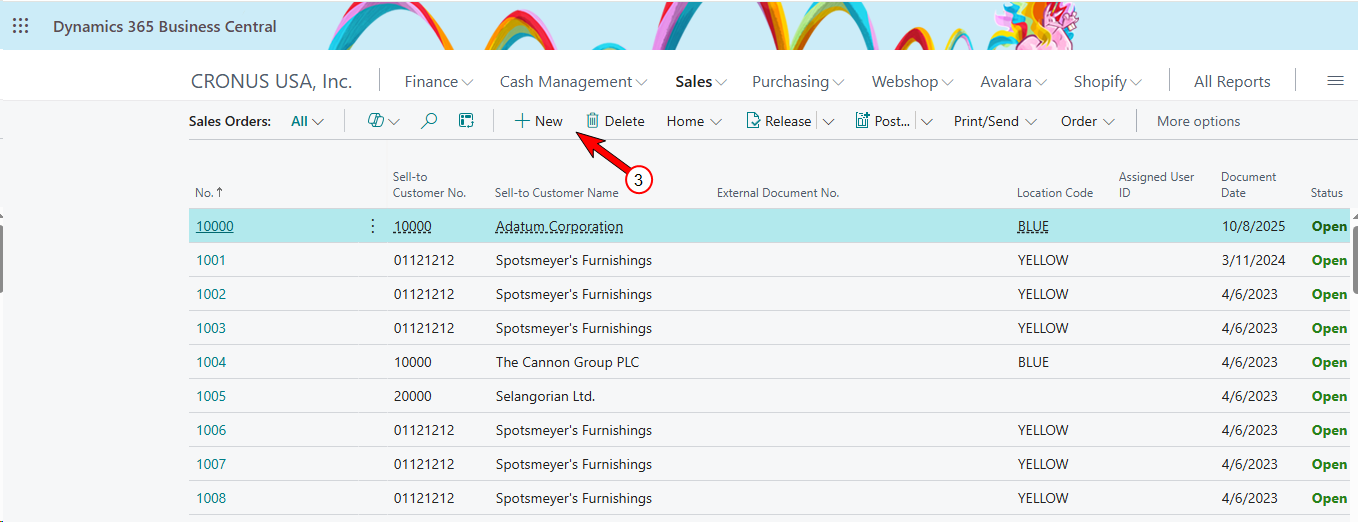Viewport: 1358px width, 522px height.
Task: Click the Sell-to Customer Name column header
Action: click(557, 193)
